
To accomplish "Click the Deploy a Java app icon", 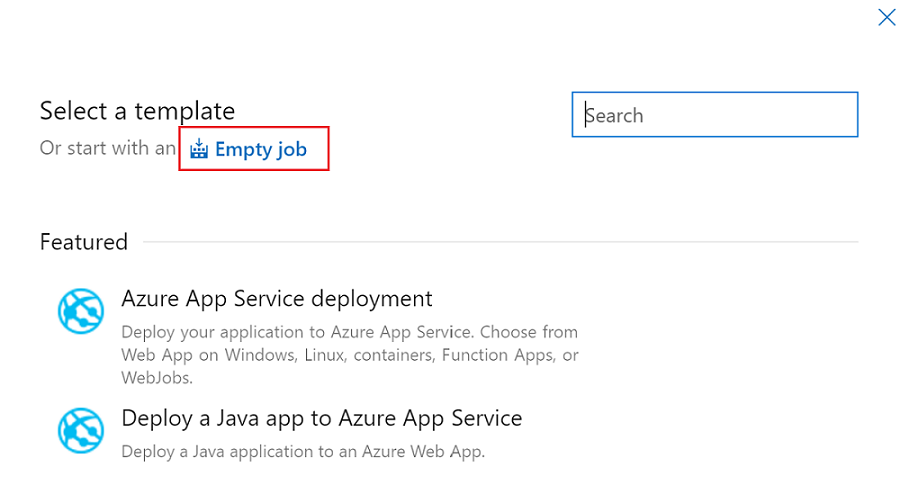I will click(81, 430).
